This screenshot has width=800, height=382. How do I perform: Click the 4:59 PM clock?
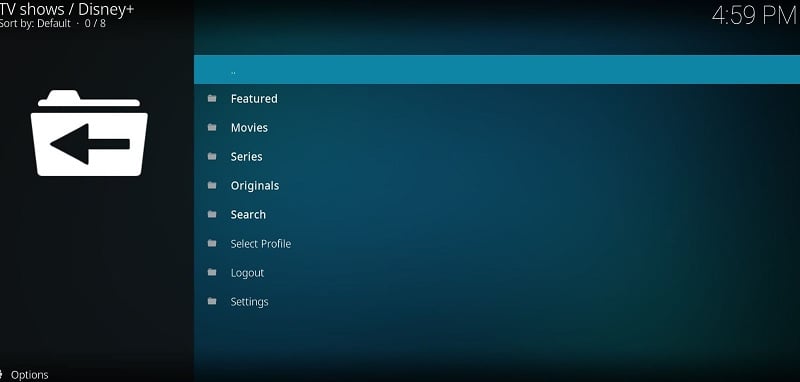coord(755,16)
